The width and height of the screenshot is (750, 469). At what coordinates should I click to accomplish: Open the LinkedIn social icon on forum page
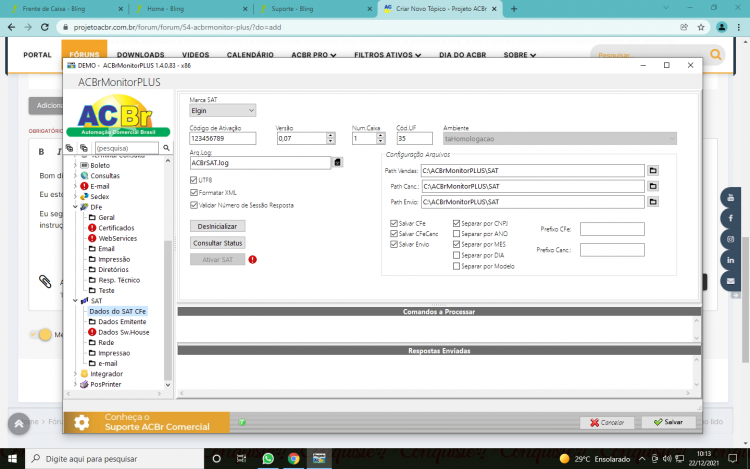tap(730, 261)
